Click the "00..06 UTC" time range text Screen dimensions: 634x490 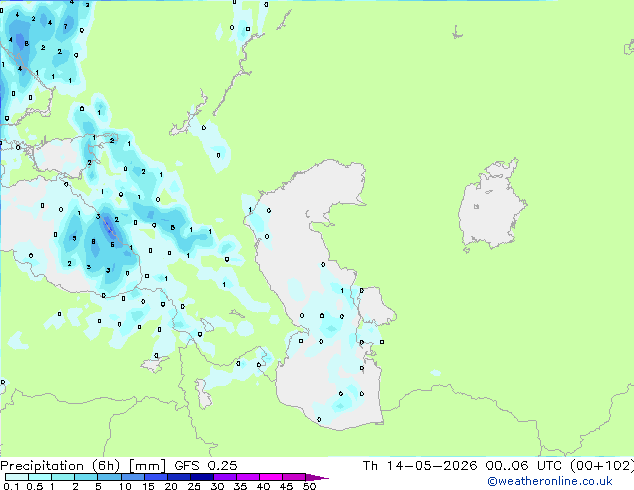click(x=524, y=466)
